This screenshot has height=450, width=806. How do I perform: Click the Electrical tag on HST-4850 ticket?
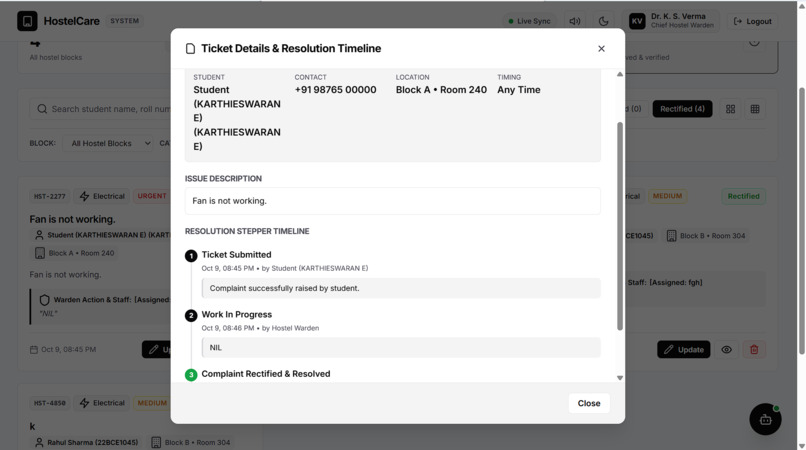coord(103,403)
